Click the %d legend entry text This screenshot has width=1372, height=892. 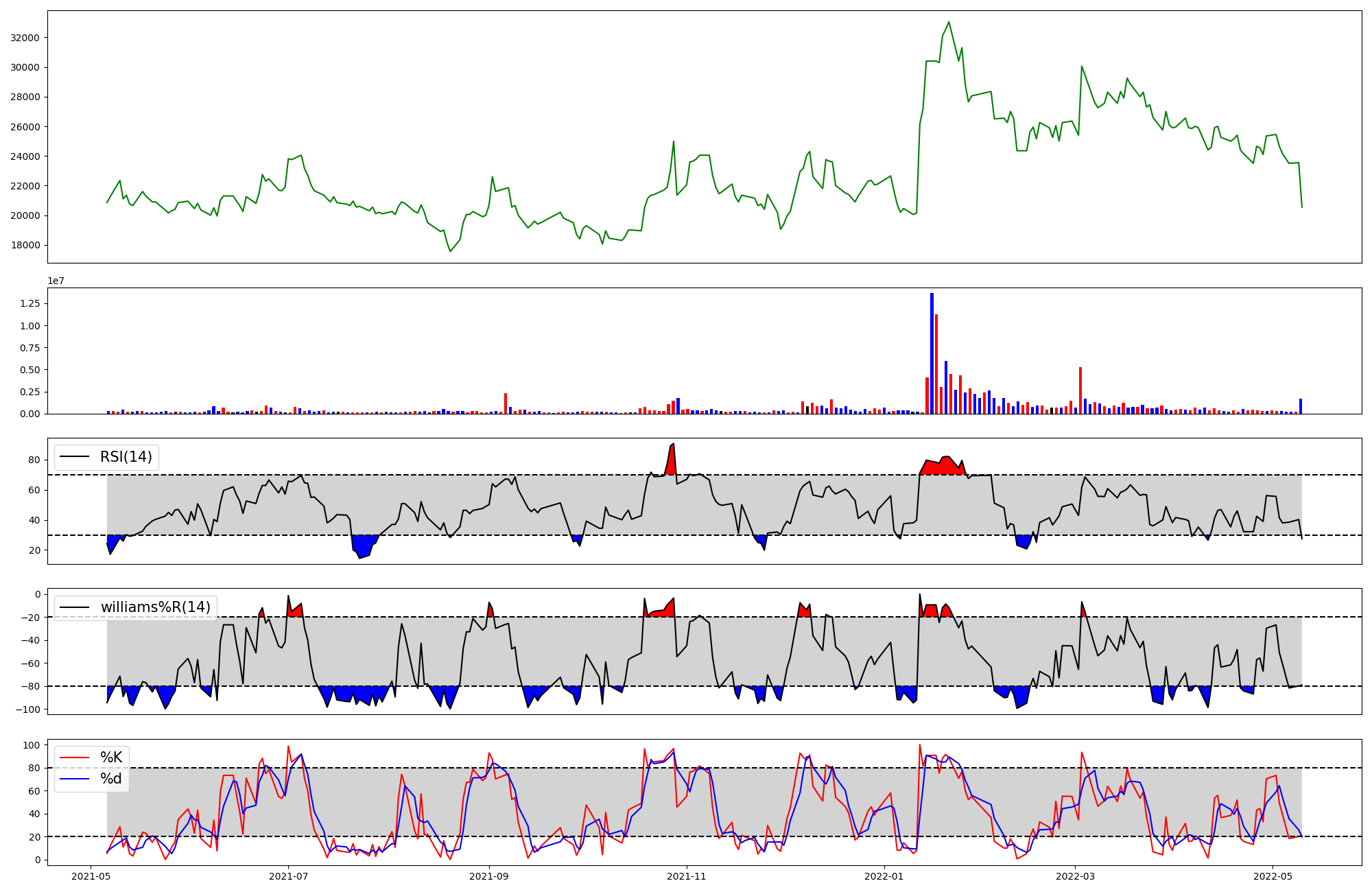(111, 779)
